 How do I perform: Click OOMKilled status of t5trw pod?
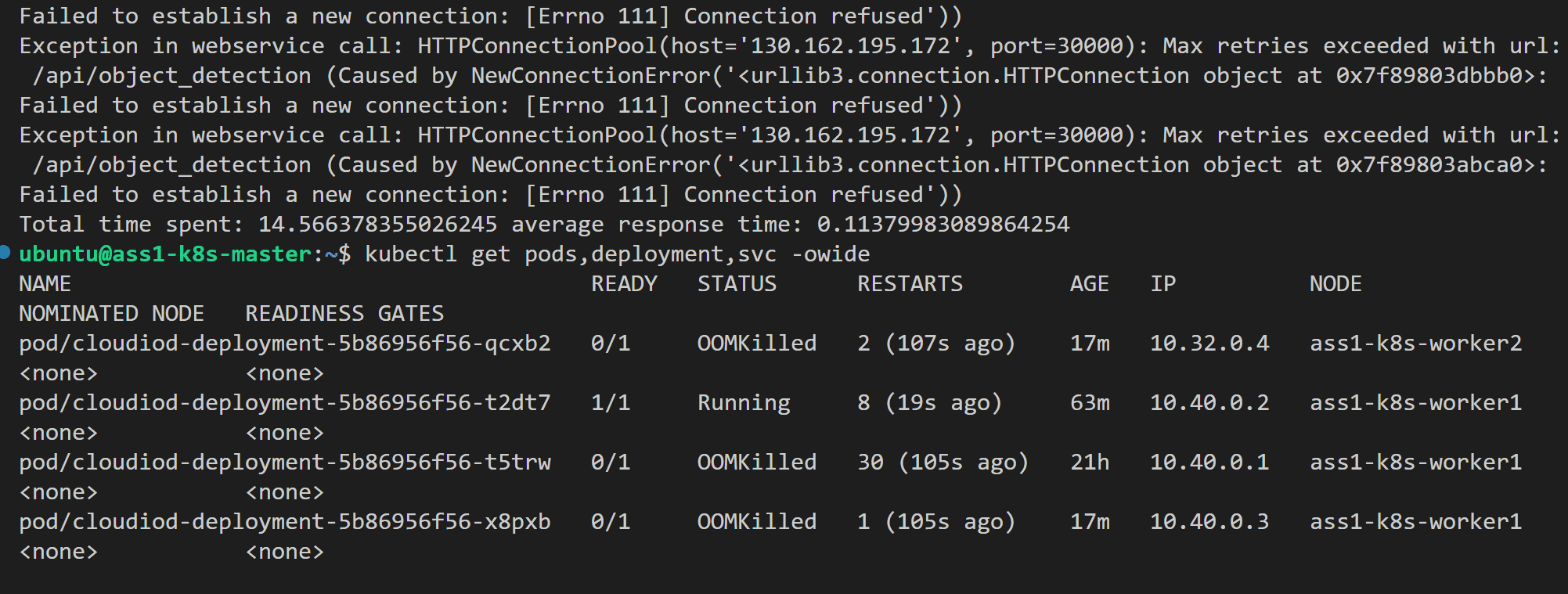tap(757, 463)
